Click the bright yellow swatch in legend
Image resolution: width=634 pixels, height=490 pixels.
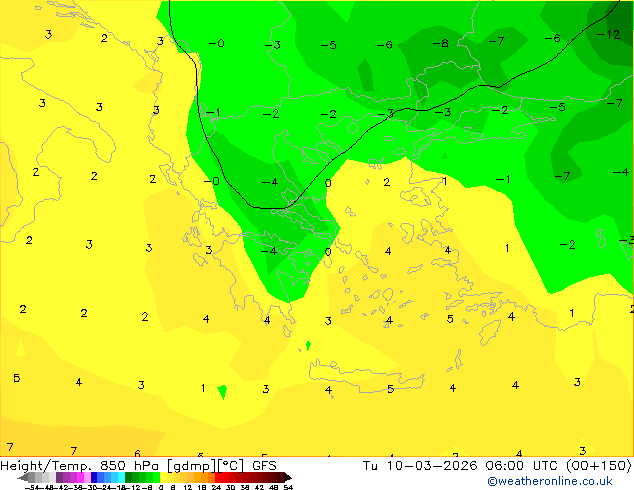[163, 478]
